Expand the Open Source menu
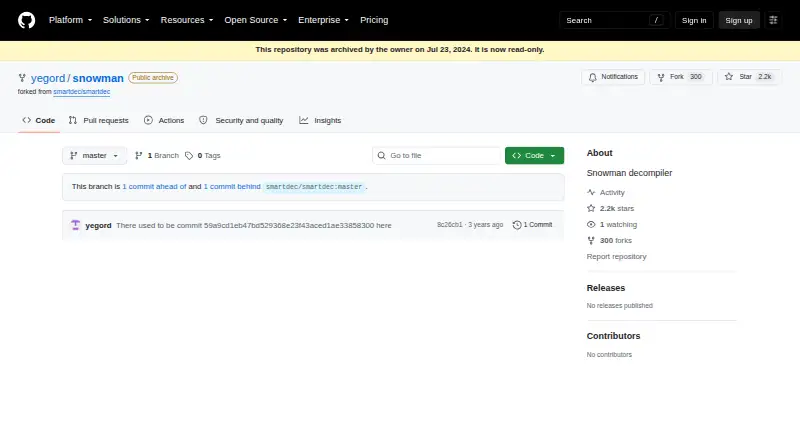The height and width of the screenshot is (440, 800). (x=256, y=20)
